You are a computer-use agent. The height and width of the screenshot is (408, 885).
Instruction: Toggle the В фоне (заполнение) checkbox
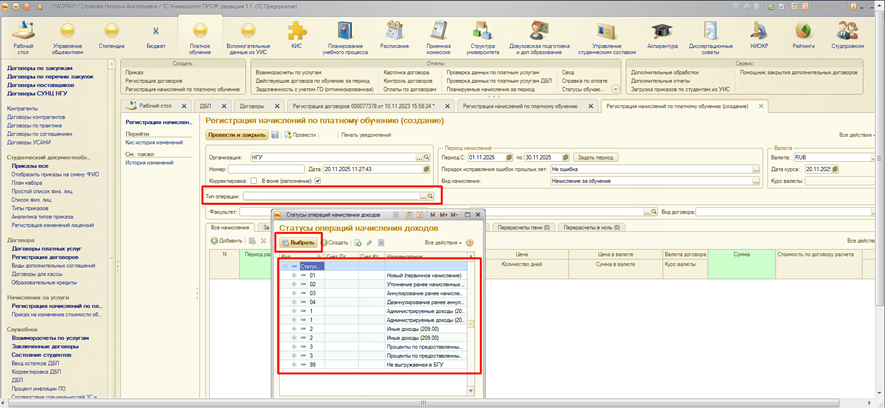pos(318,181)
